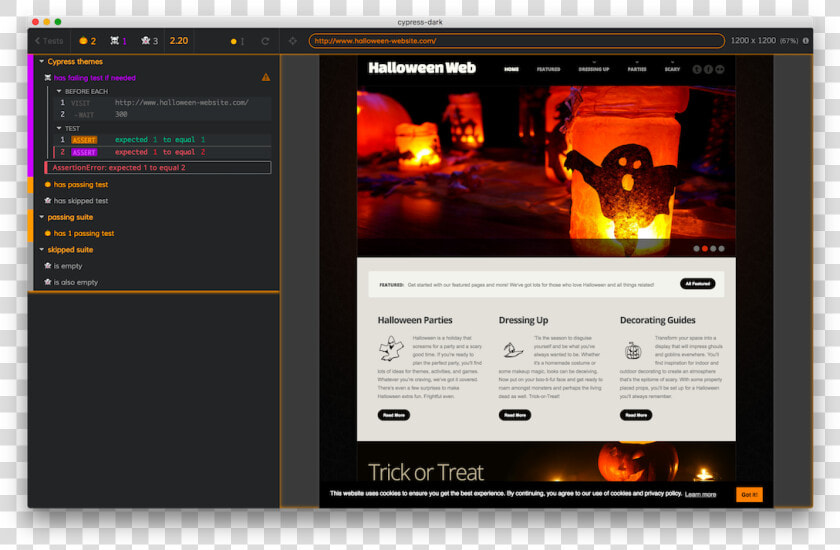
Task: Open the Learn more cookie policy link
Action: click(x=701, y=494)
